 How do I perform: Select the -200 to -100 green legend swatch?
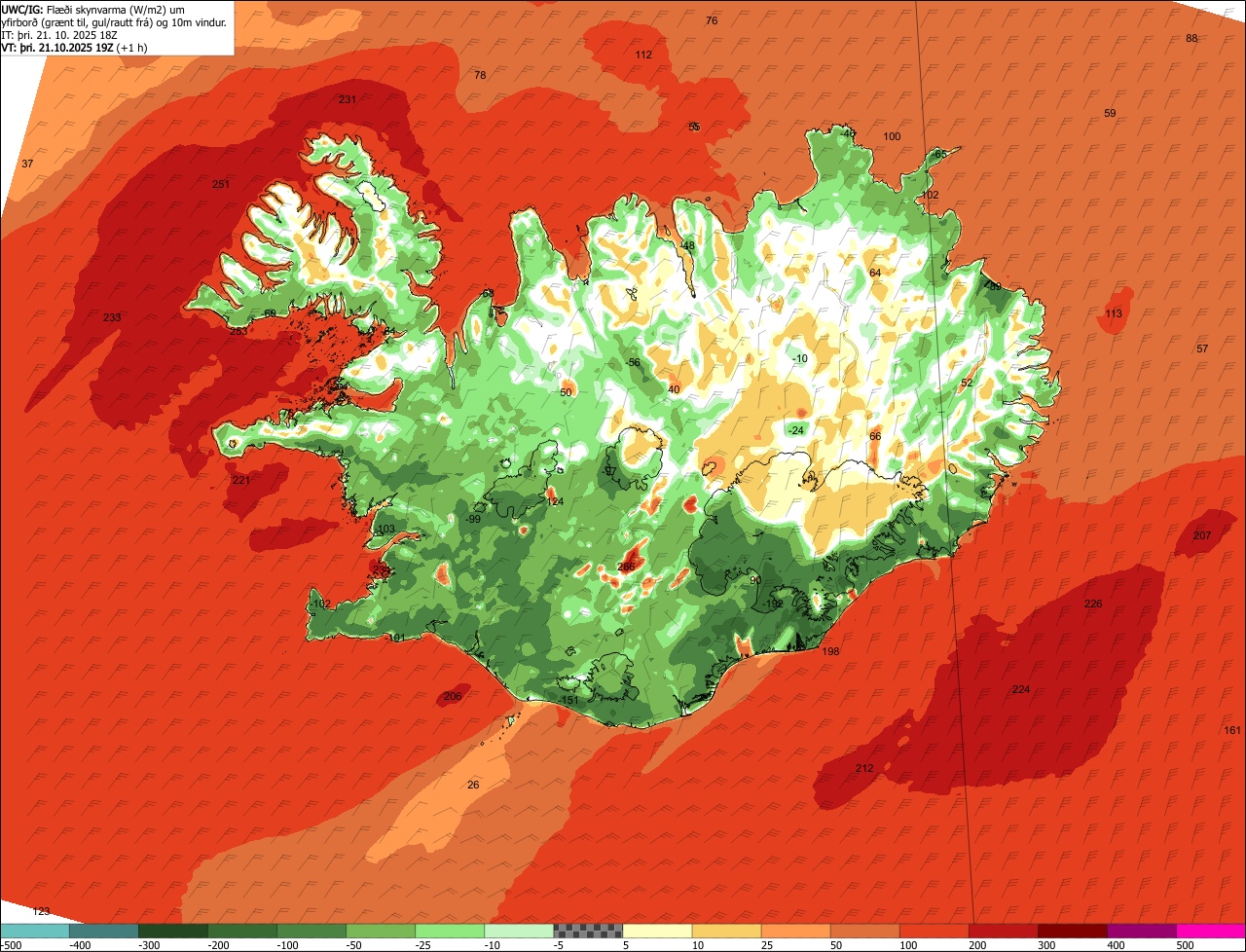(242, 931)
